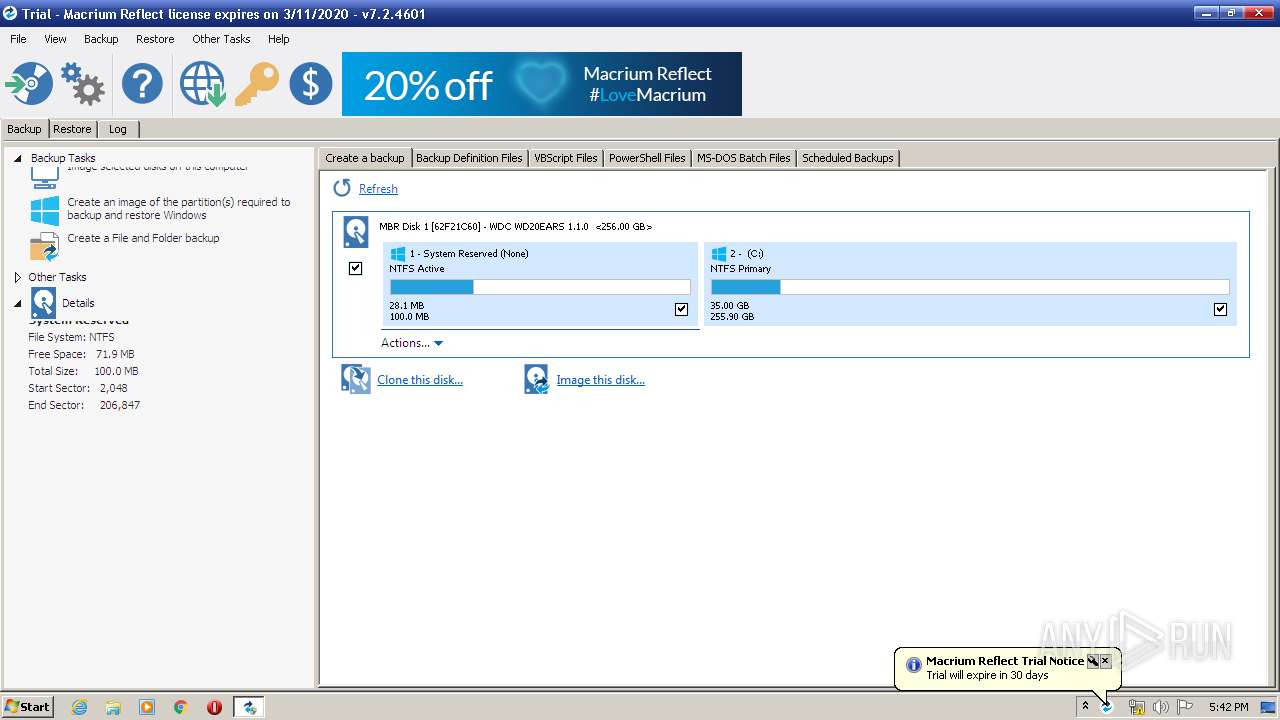This screenshot has height=720, width=1280.
Task: Click the Show desktop button
Action: [1269, 707]
